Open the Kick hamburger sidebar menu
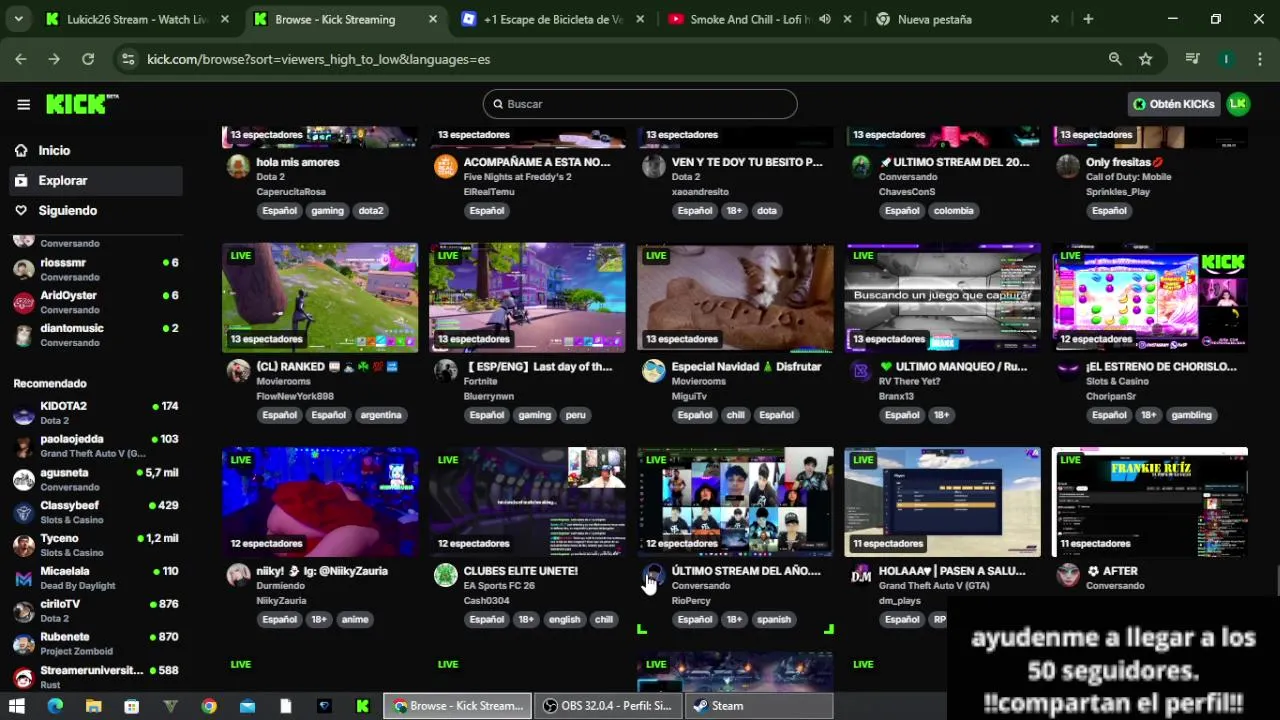Screen dimensions: 1280x720 23,104
